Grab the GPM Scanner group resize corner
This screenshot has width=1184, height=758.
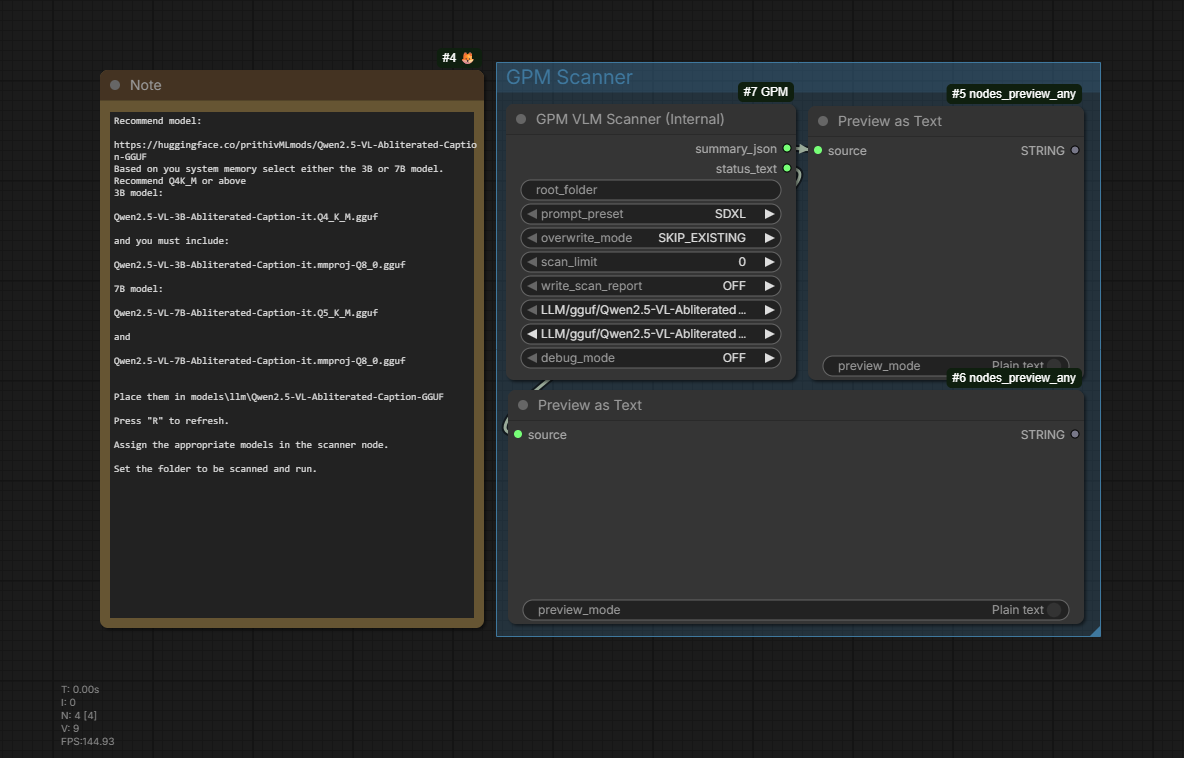[x=1096, y=631]
